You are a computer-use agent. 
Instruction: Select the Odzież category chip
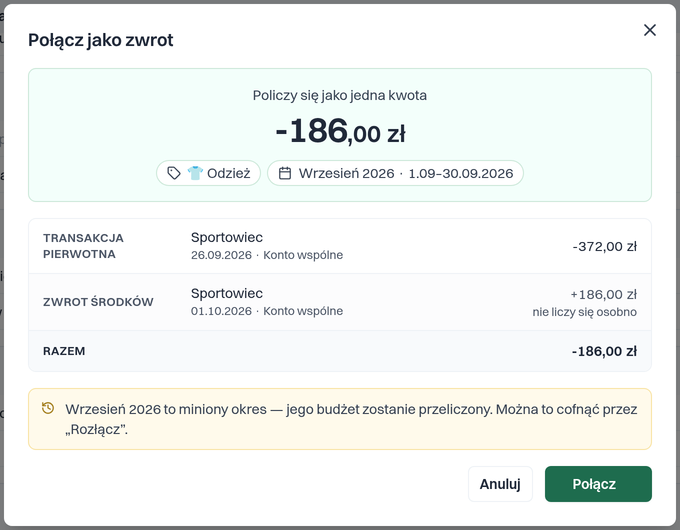pyautogui.click(x=208, y=173)
